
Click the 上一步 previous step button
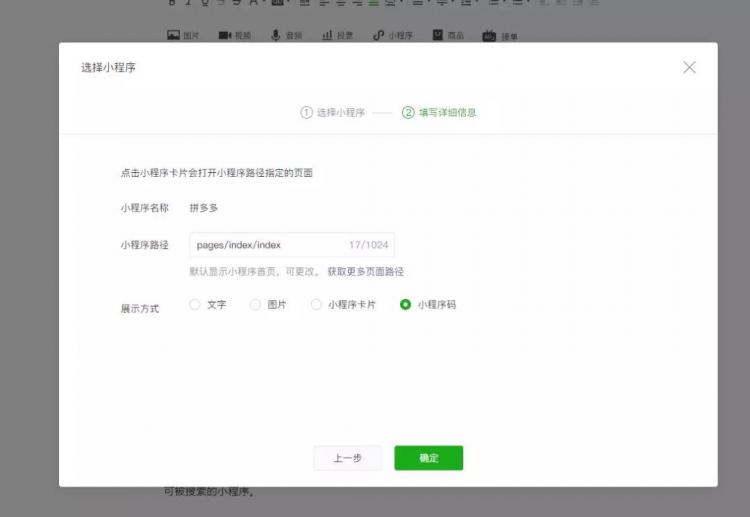(347, 458)
